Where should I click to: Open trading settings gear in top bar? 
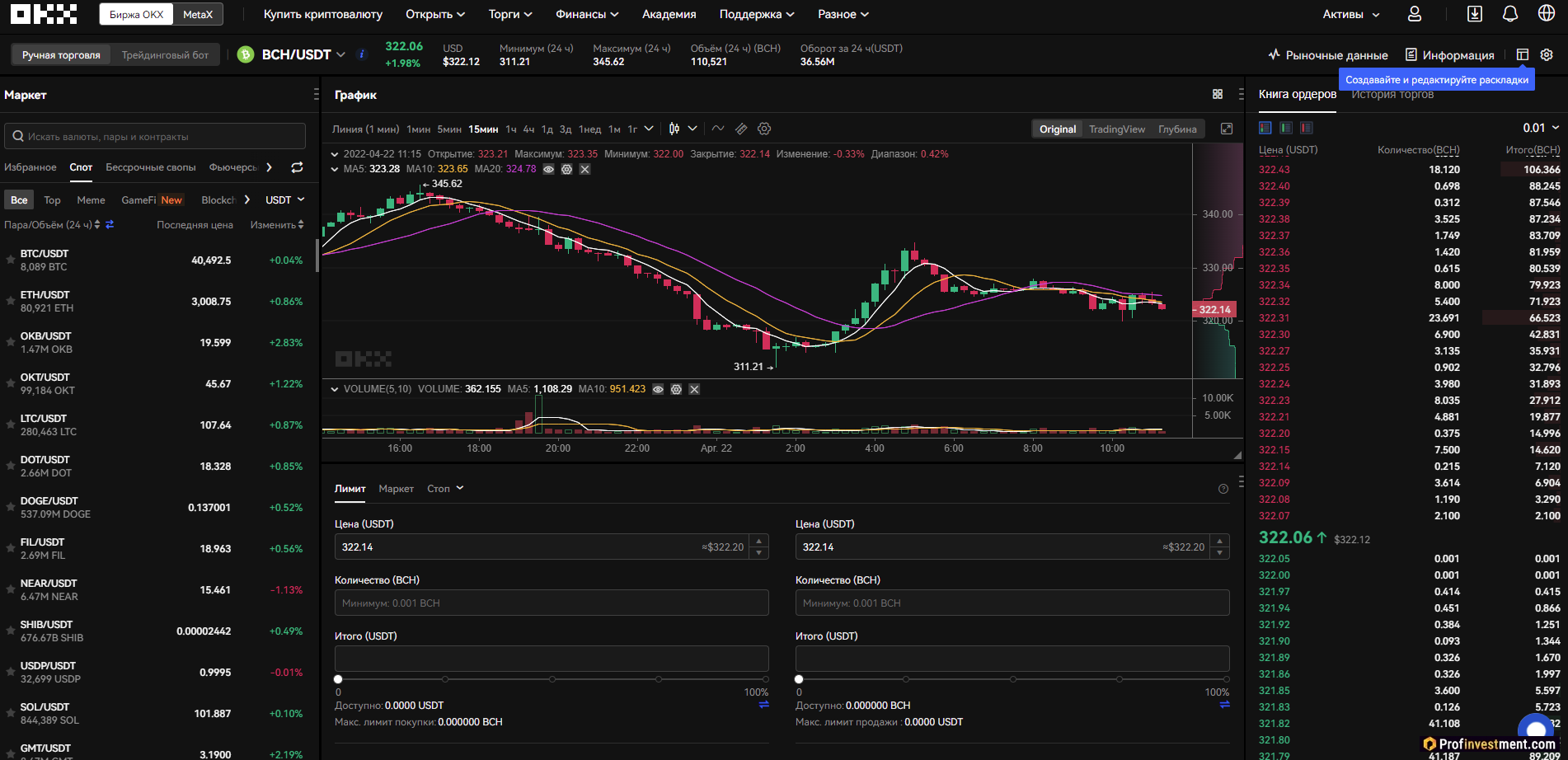[1547, 54]
